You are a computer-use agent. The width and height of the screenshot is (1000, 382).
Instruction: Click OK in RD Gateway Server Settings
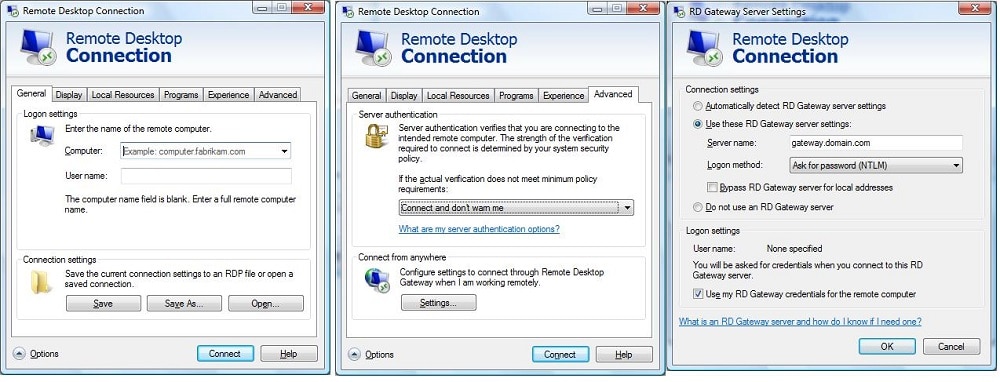point(887,346)
